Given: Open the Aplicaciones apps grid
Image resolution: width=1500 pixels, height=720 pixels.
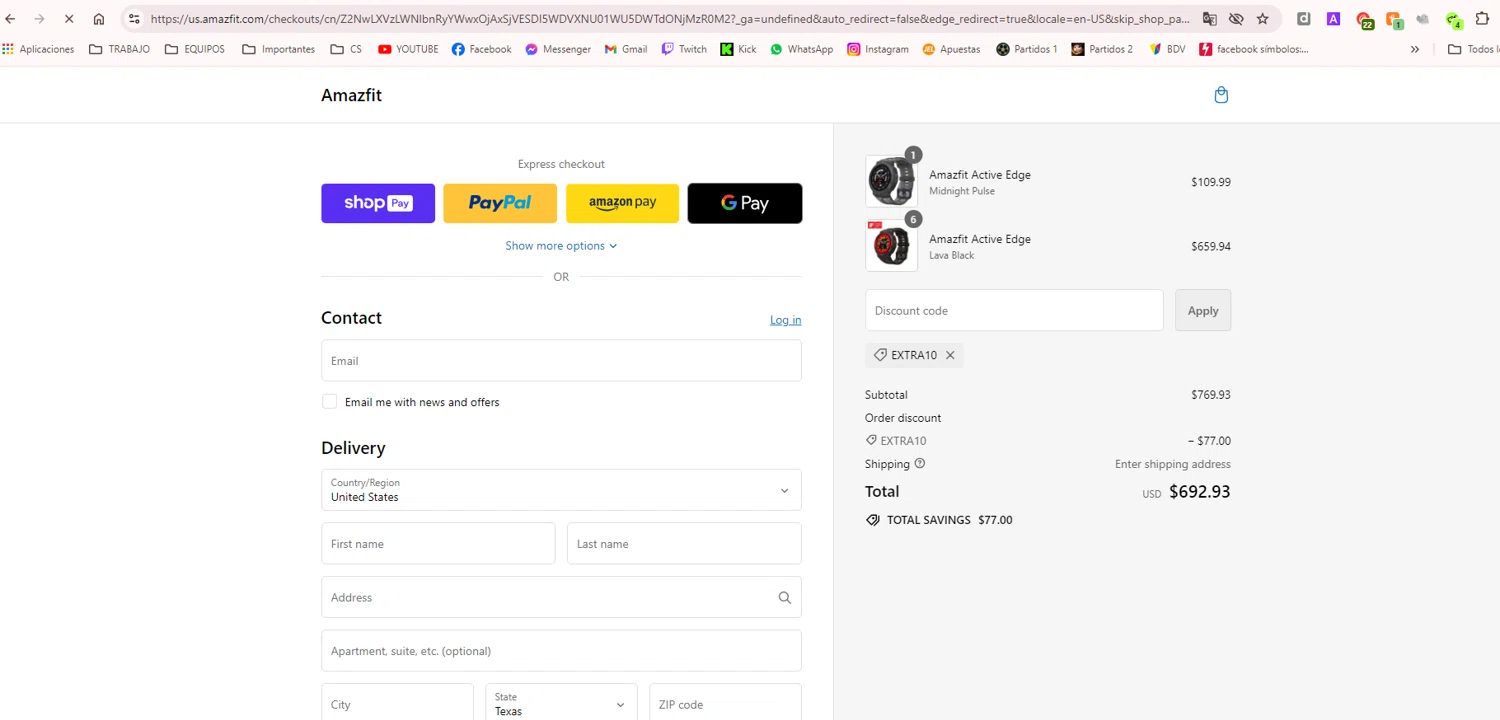Looking at the screenshot, I should click(38, 49).
